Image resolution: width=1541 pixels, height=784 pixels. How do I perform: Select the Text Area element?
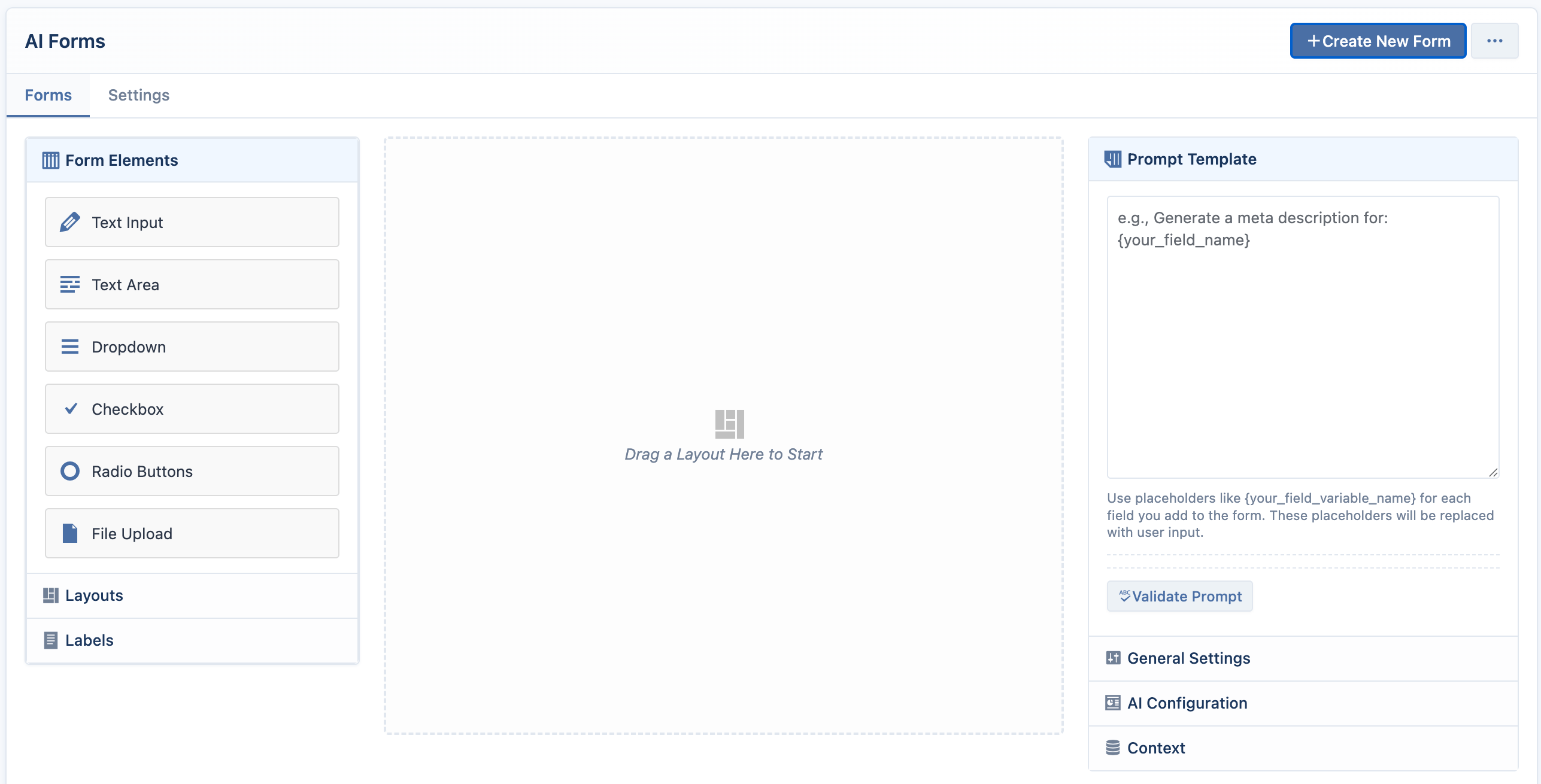tap(192, 284)
